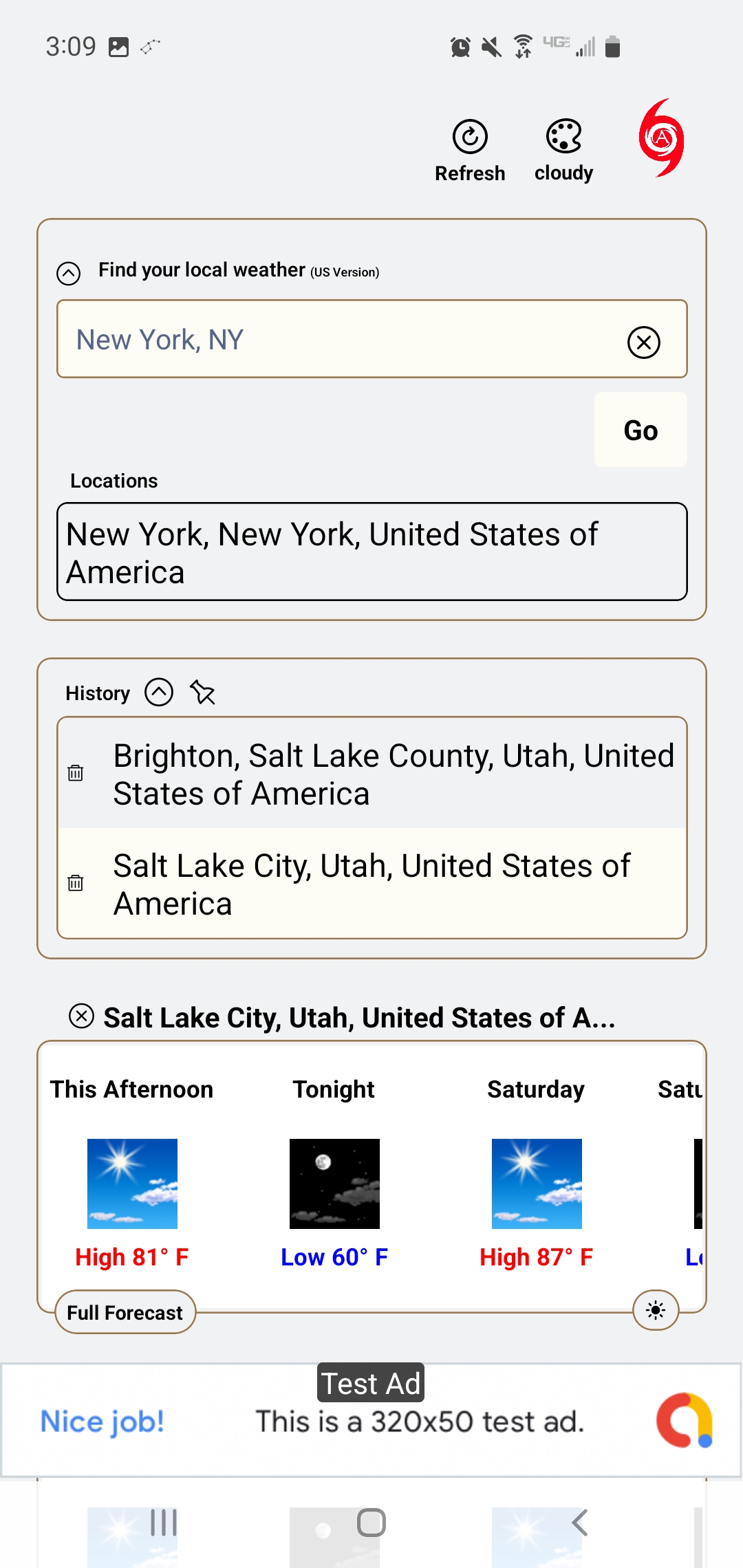Tap the Android back navigation button
743x1568 pixels.
(x=580, y=1523)
